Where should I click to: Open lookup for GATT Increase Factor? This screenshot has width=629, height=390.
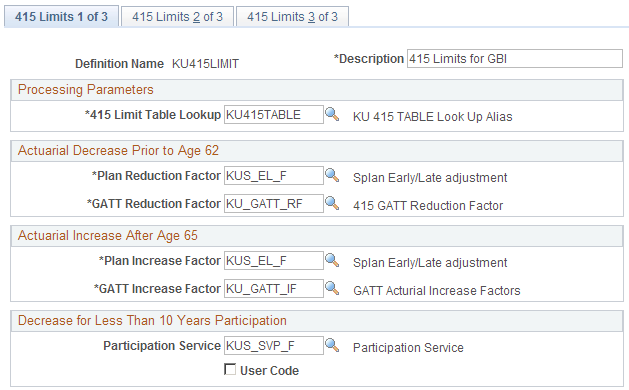332,288
